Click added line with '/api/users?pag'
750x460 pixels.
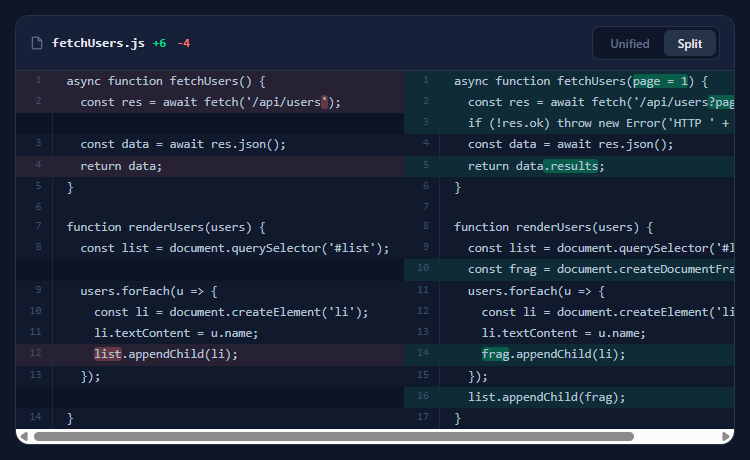(x=569, y=102)
